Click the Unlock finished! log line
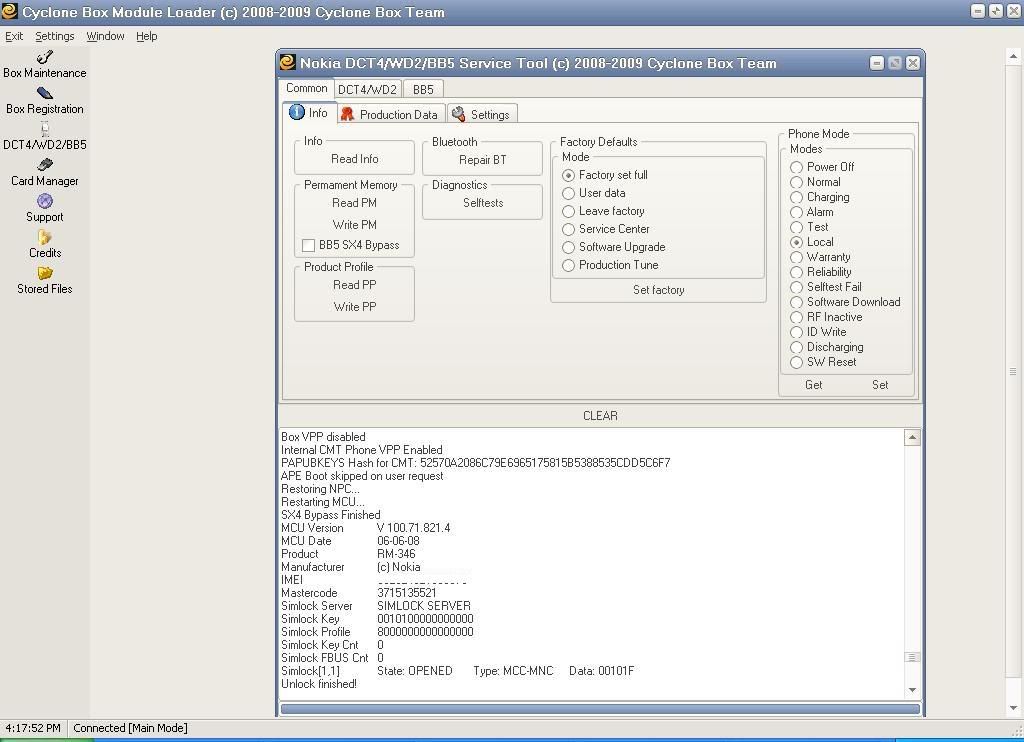This screenshot has height=742, width=1024. click(x=319, y=685)
